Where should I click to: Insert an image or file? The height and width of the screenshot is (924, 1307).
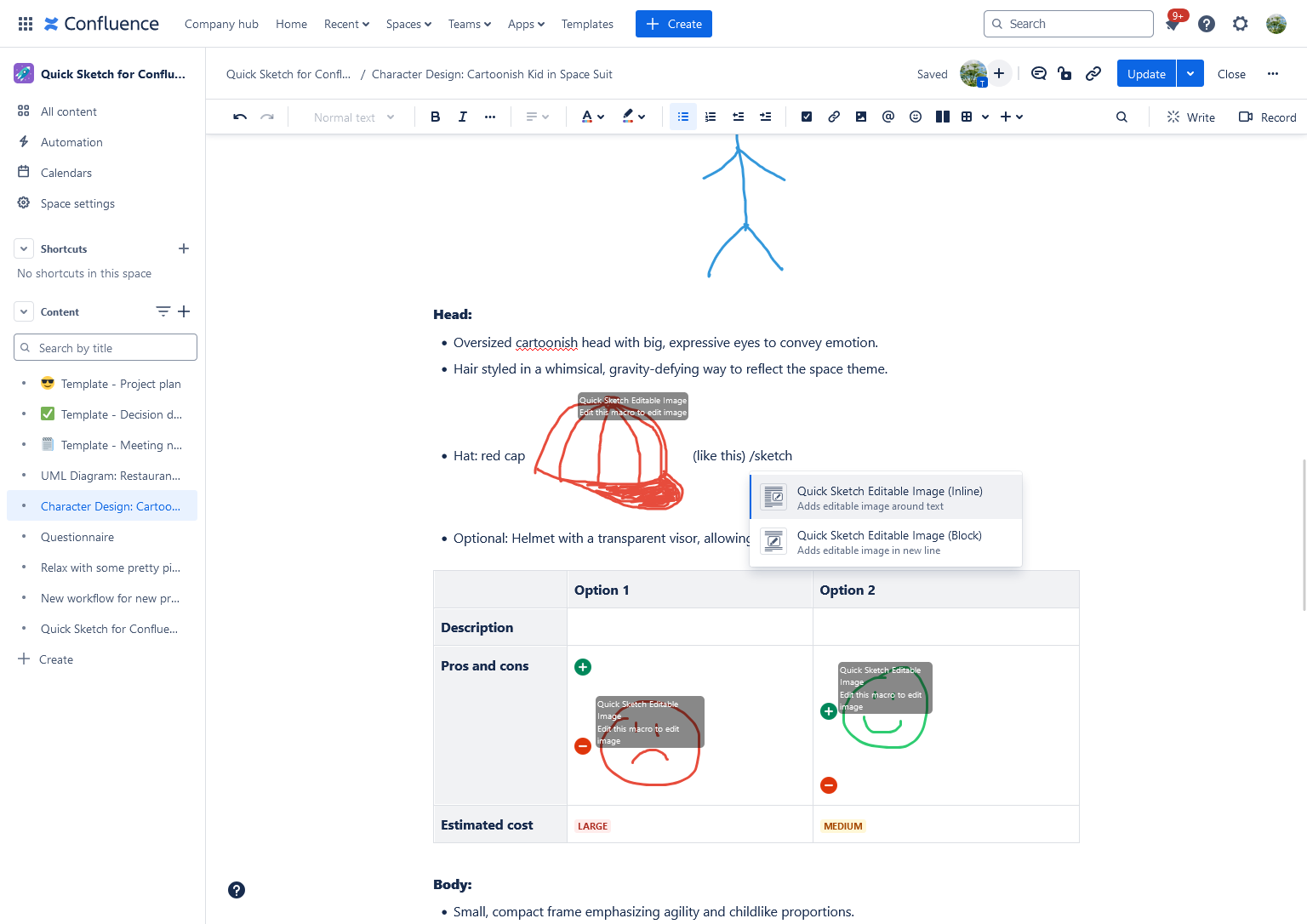[861, 117]
